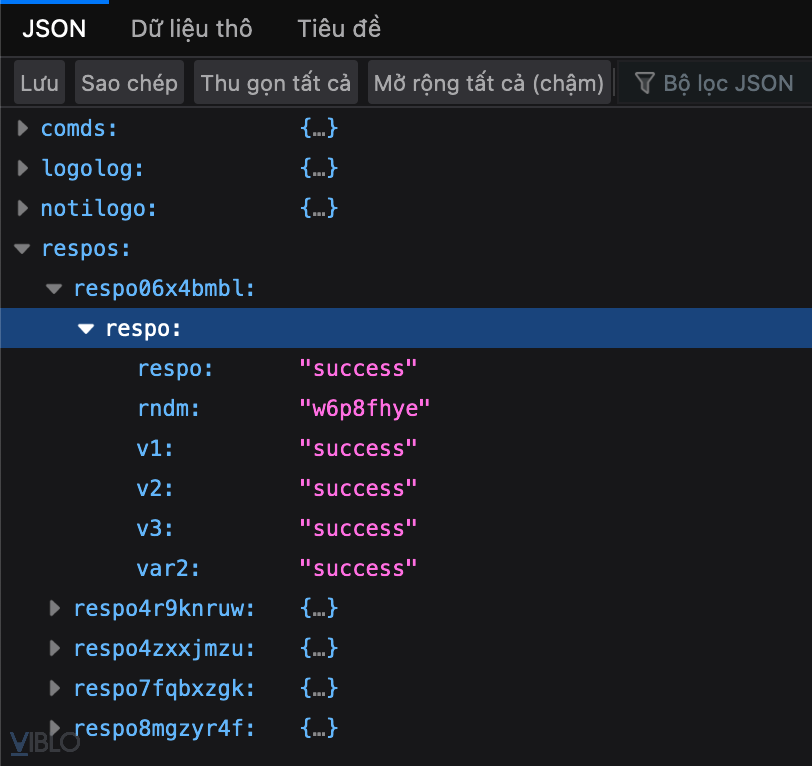Expand the logolog node arrow
The height and width of the screenshot is (766, 812).
pyautogui.click(x=23, y=169)
